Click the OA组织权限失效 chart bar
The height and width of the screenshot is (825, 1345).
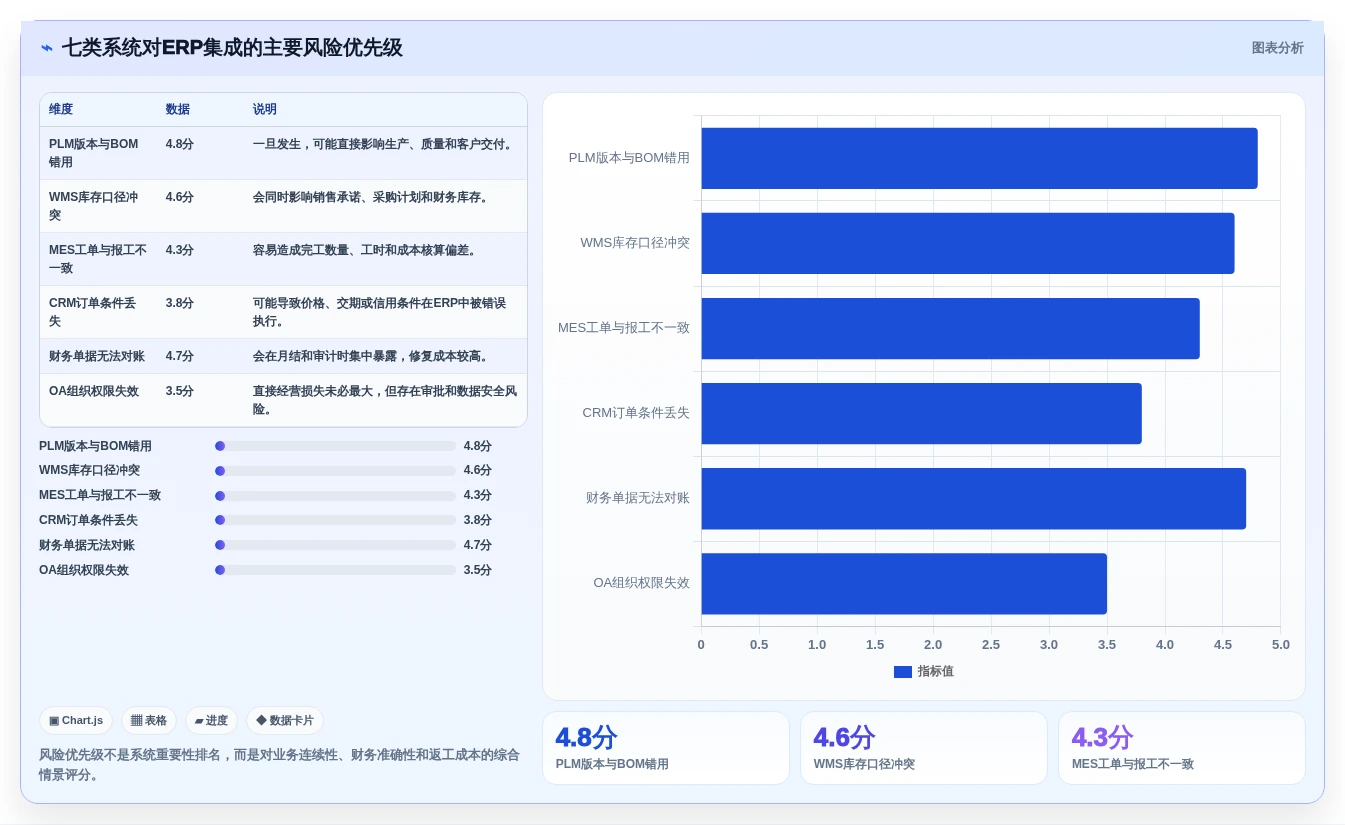[x=904, y=584]
